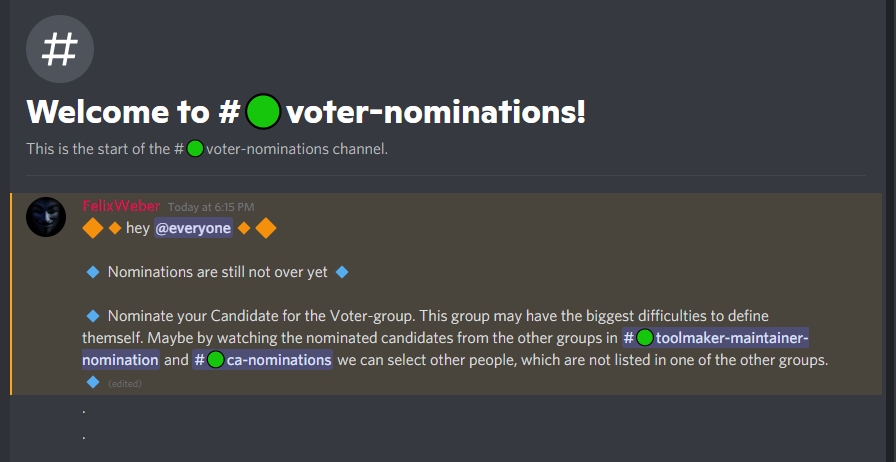This screenshot has width=896, height=462.
Task: Click the blue diamond before "Nominate your Candidate"
Action: coord(92,316)
